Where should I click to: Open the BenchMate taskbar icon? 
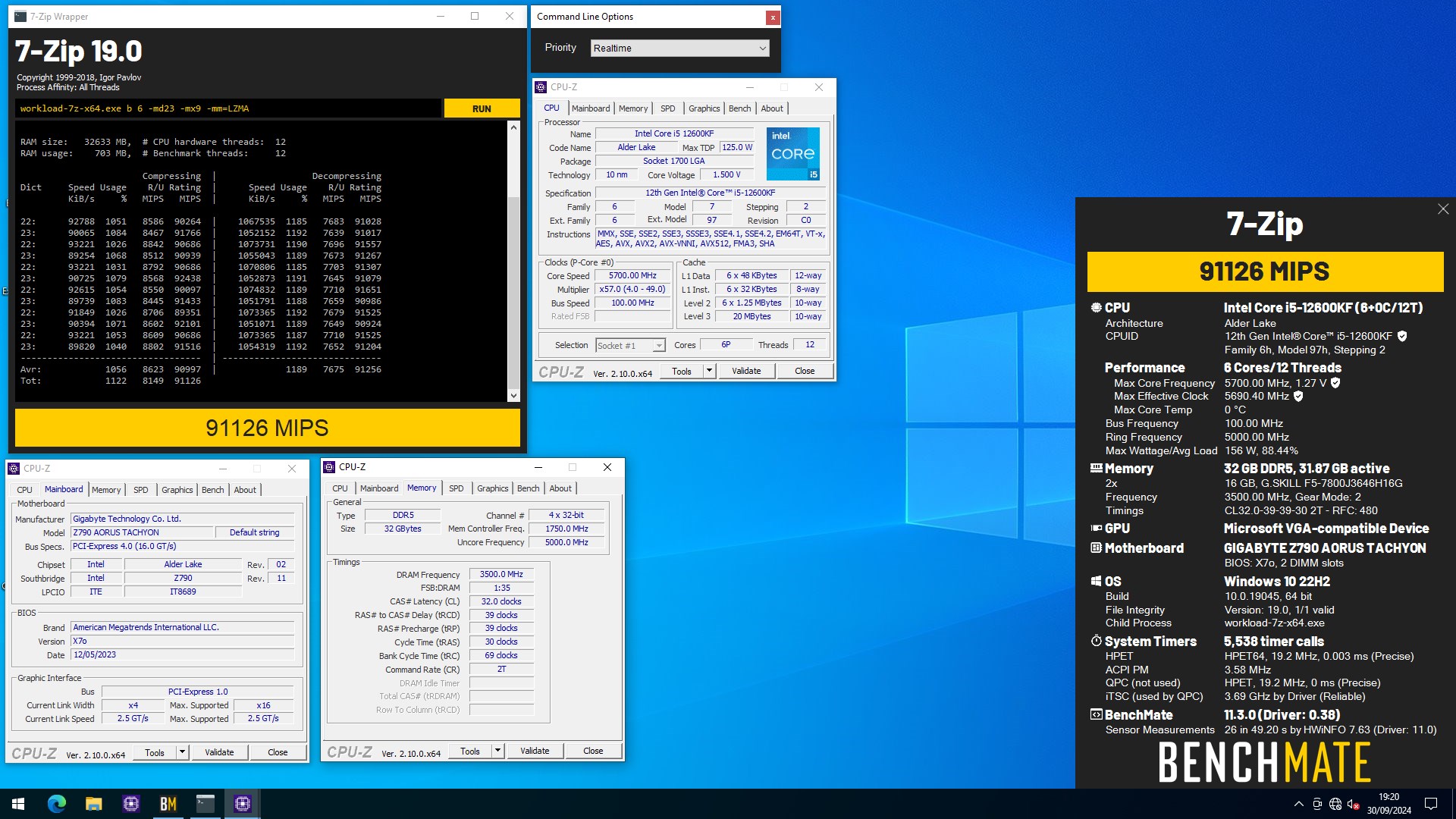pos(168,804)
